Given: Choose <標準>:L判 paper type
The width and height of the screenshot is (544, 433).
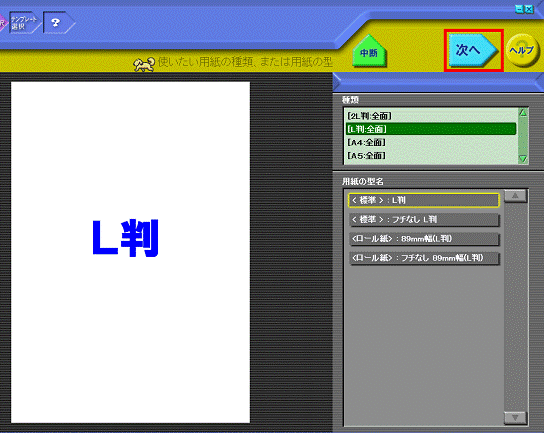Looking at the screenshot, I should (x=424, y=200).
